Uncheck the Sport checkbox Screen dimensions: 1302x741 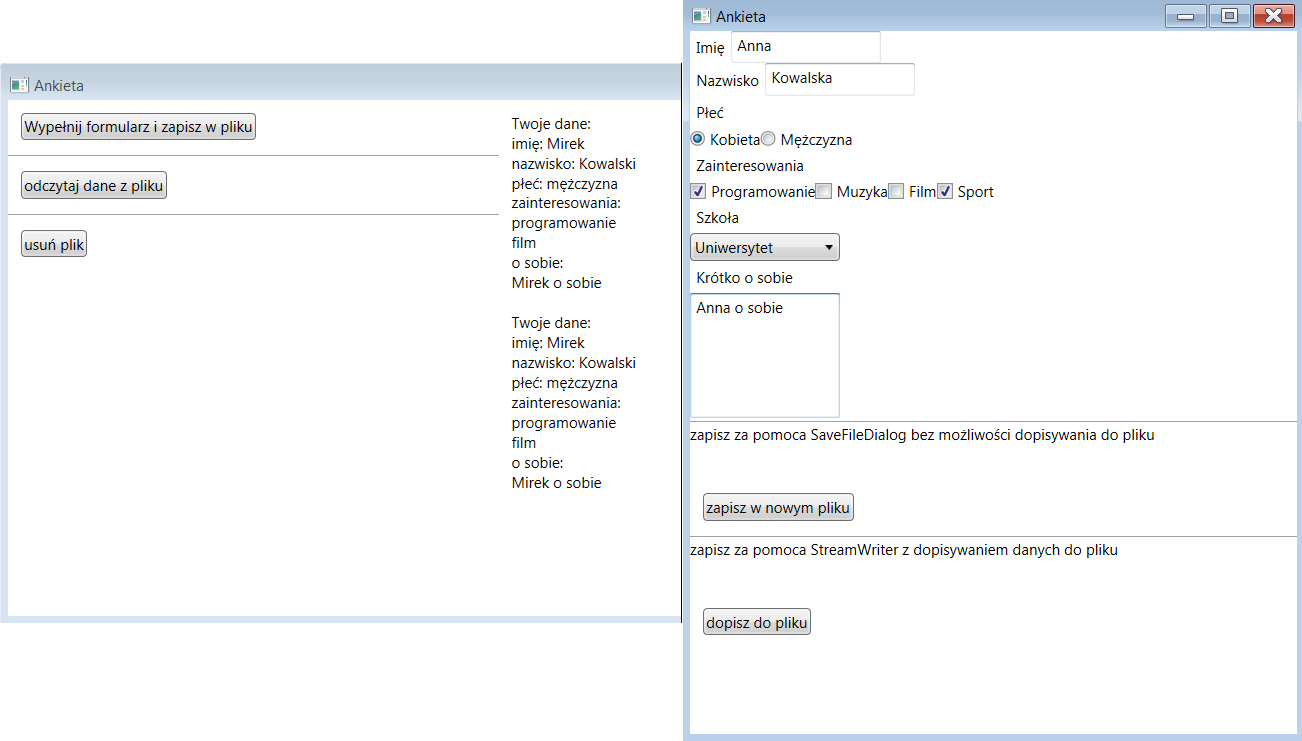click(x=945, y=192)
